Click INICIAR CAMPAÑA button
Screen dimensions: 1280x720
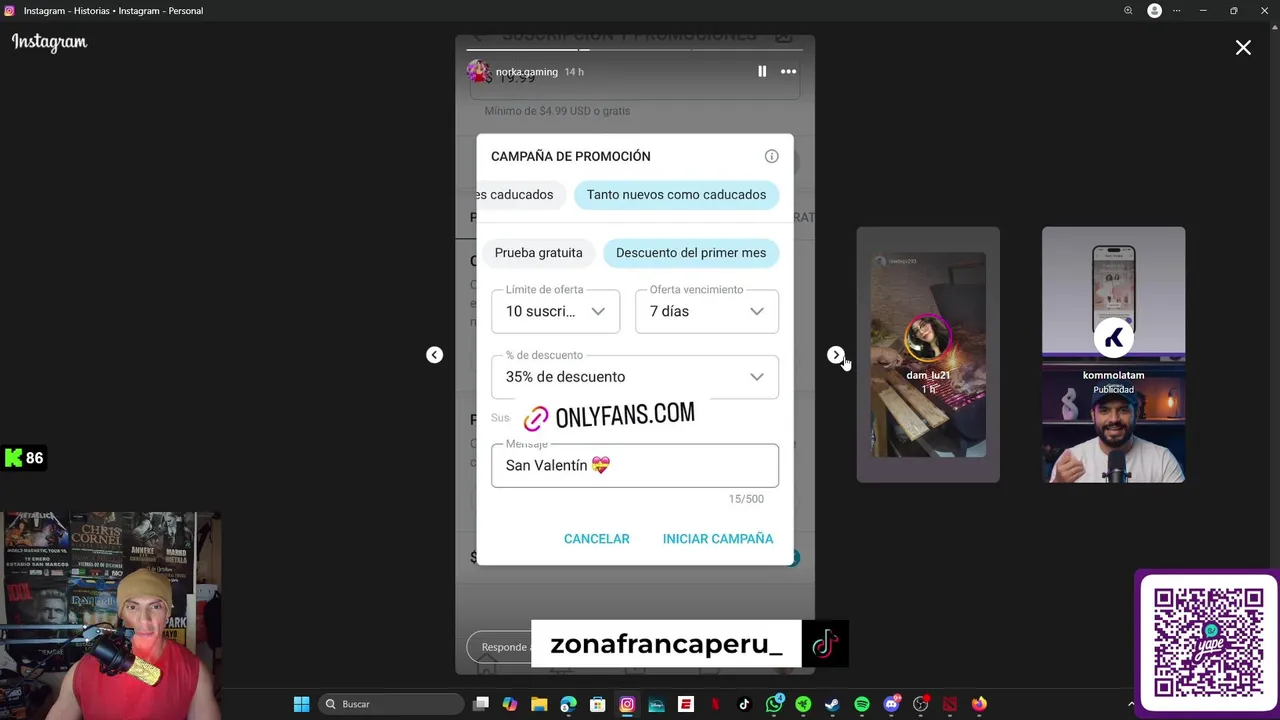pos(718,539)
